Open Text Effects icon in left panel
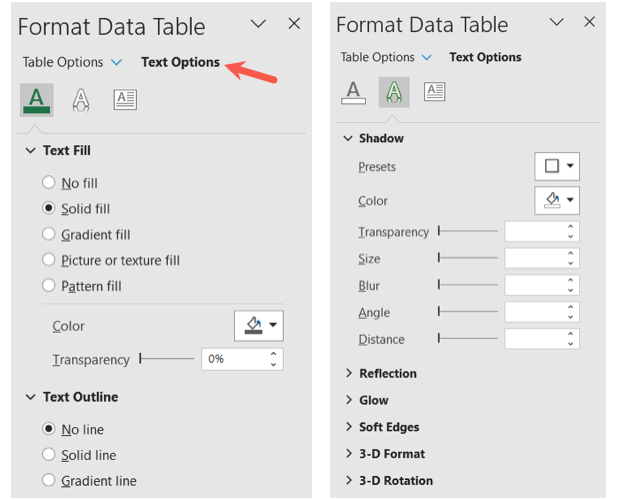The width and height of the screenshot is (618, 500). (81, 99)
